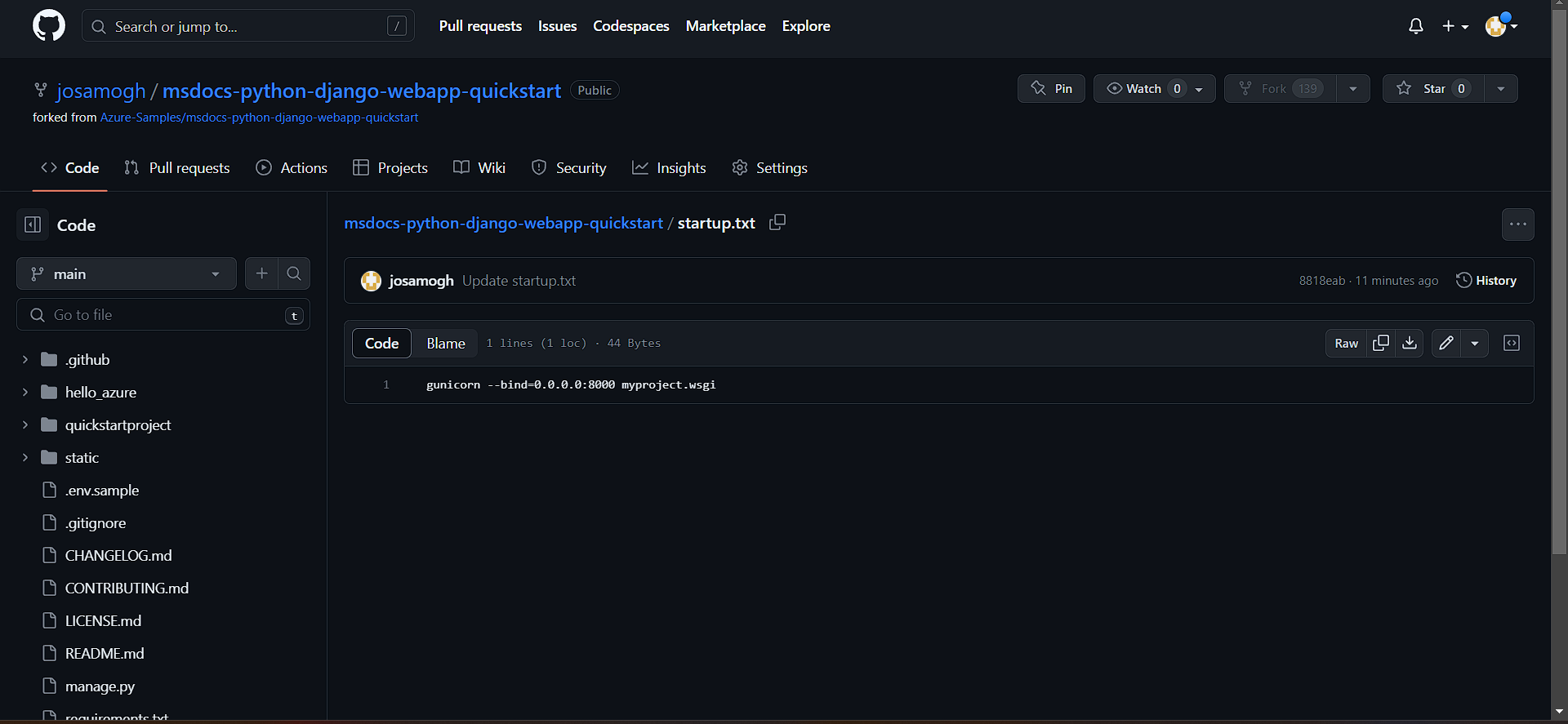
Task: Open CHANGELOG.md in the file tree
Action: [118, 555]
